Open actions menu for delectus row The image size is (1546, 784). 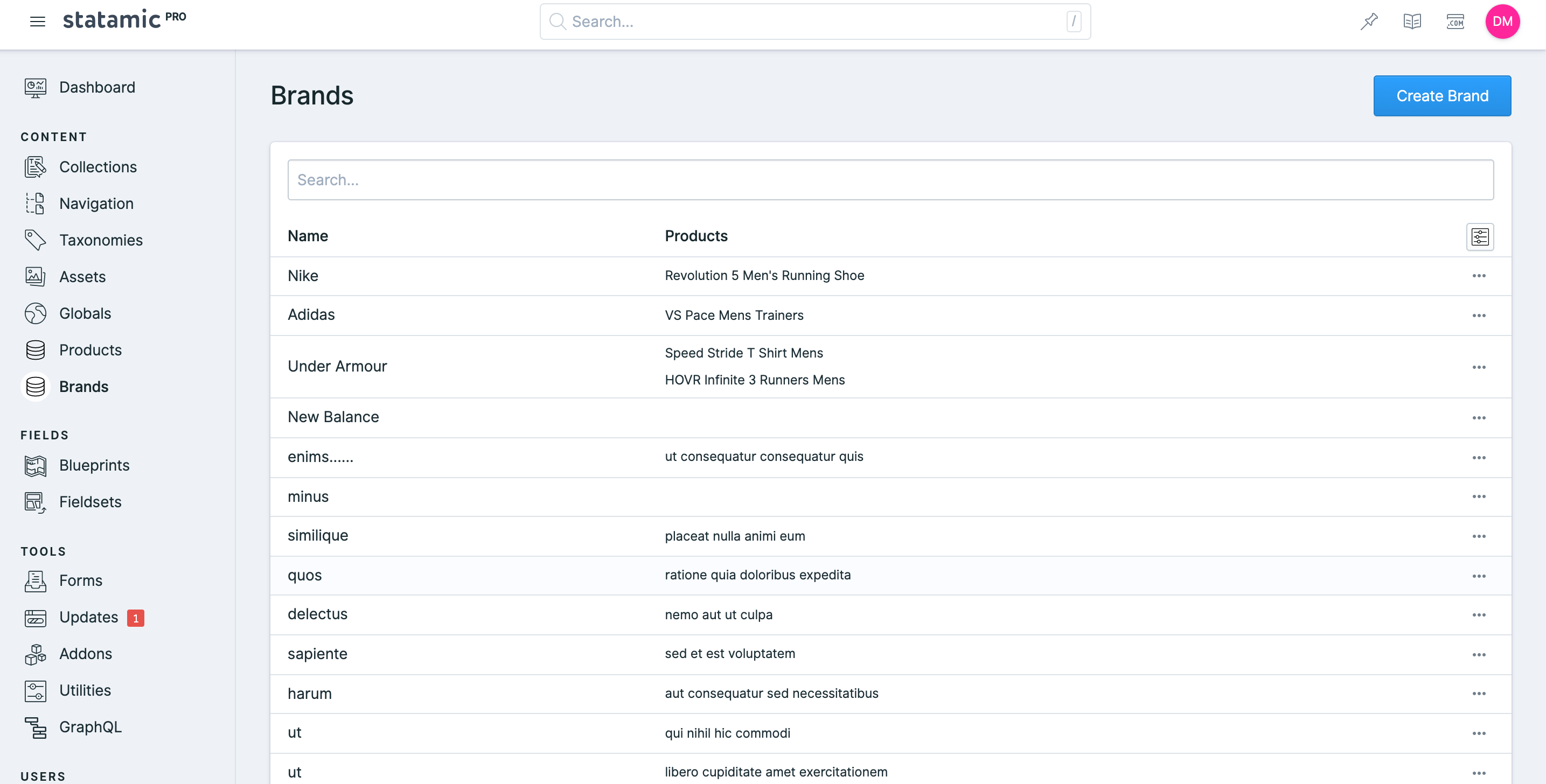[1479, 615]
